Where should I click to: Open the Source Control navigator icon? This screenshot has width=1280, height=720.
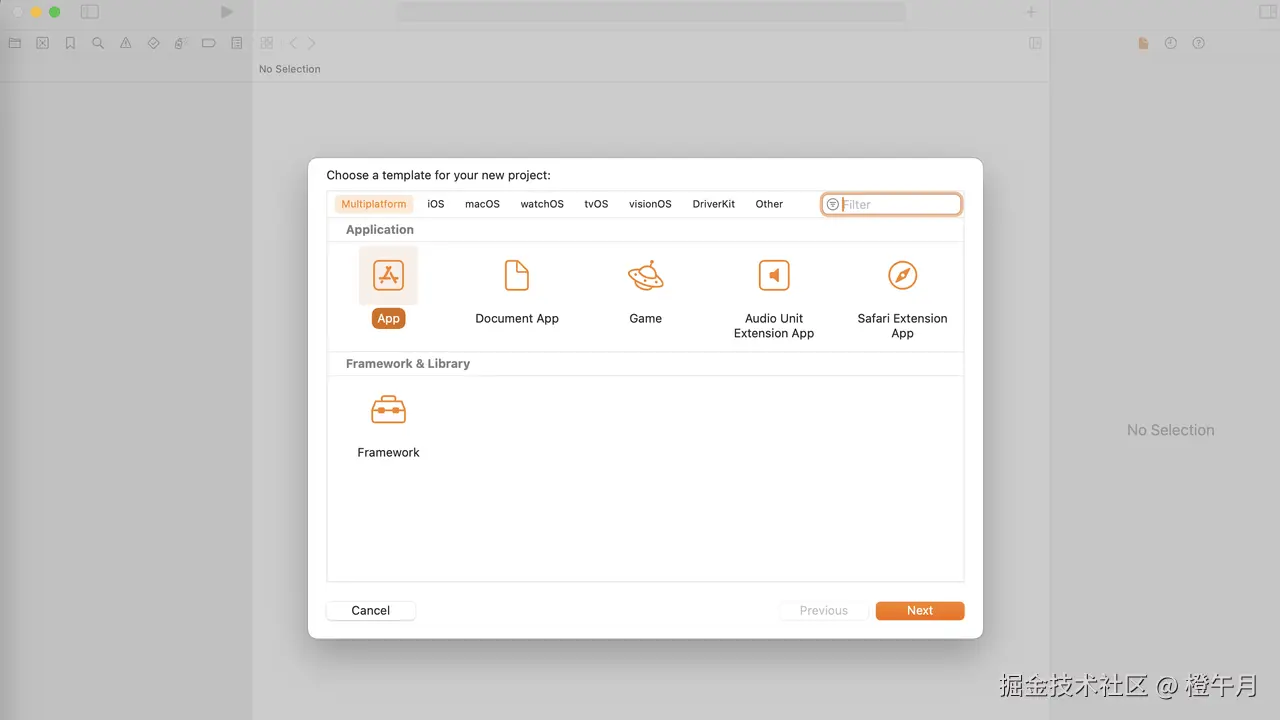click(42, 43)
